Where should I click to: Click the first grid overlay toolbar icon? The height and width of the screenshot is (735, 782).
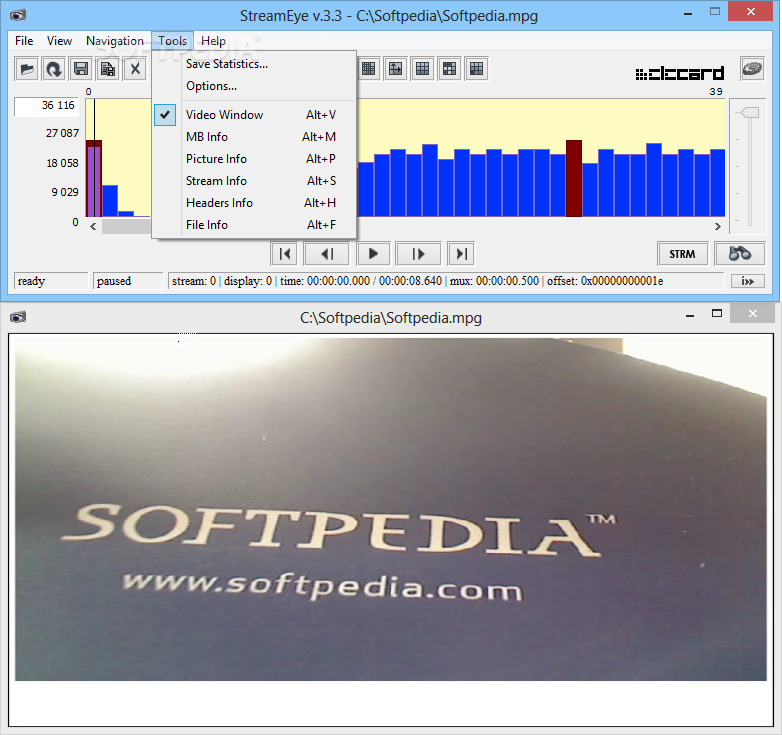click(368, 69)
